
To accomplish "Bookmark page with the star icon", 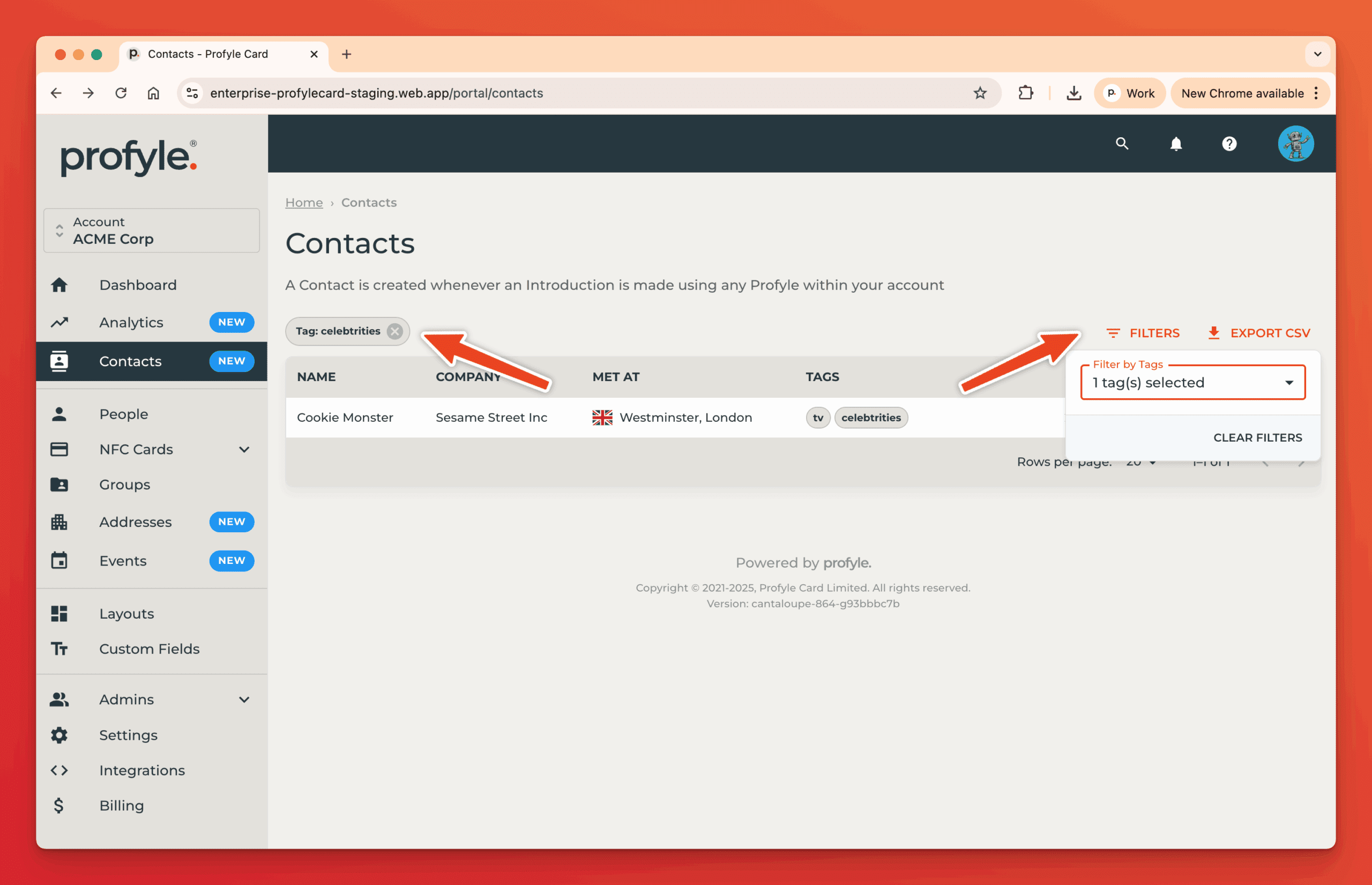I will pyautogui.click(x=980, y=93).
